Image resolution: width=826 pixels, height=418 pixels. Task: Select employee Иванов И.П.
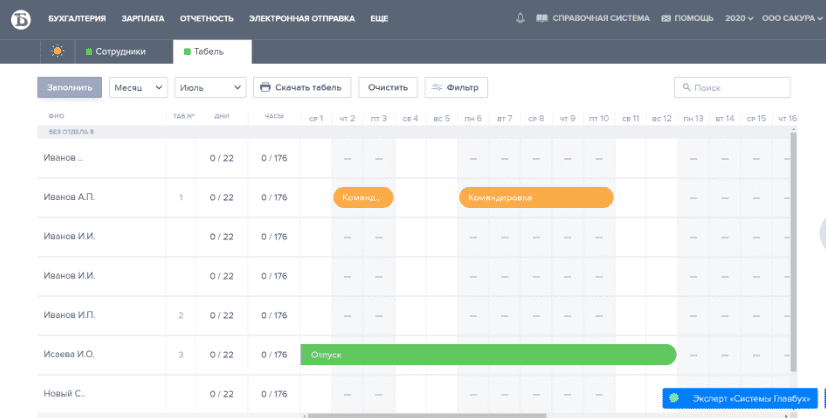[x=69, y=315]
